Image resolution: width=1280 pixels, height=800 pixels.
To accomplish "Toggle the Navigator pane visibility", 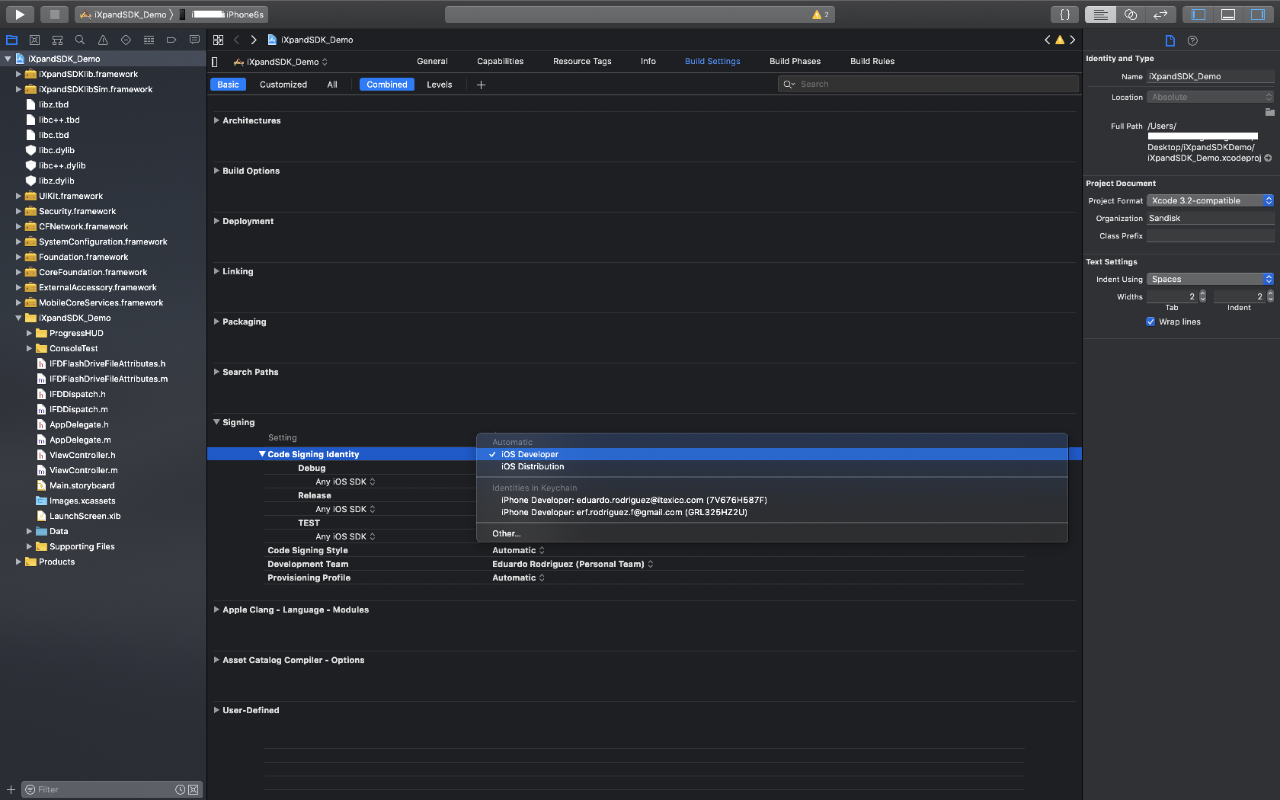I will click(x=1198, y=14).
